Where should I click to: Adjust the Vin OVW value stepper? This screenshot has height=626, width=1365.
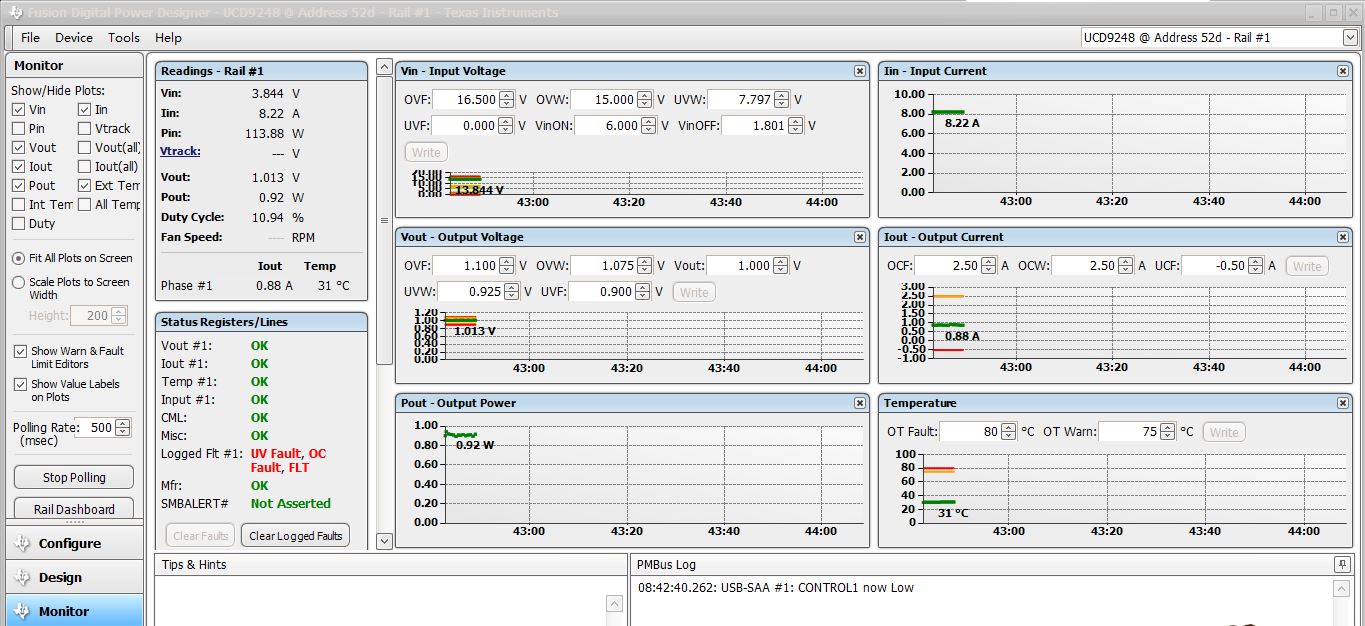click(x=645, y=100)
